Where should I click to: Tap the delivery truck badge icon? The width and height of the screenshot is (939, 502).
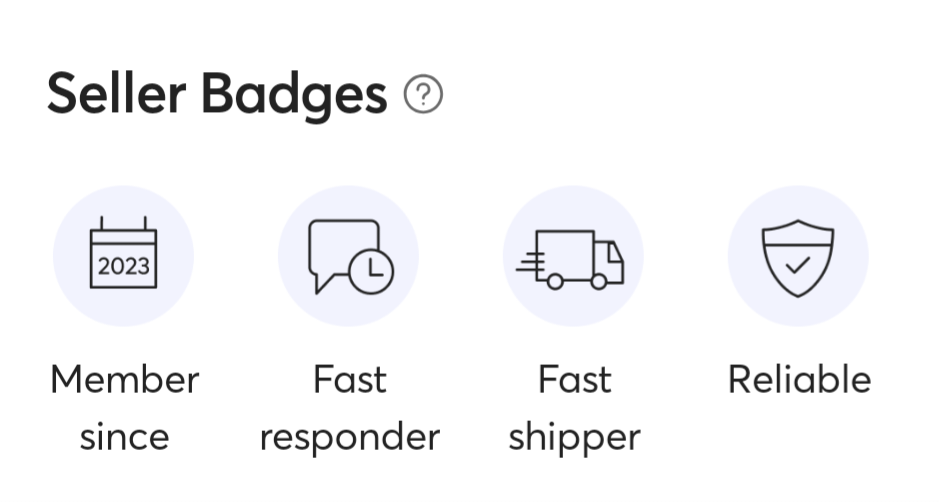573,256
